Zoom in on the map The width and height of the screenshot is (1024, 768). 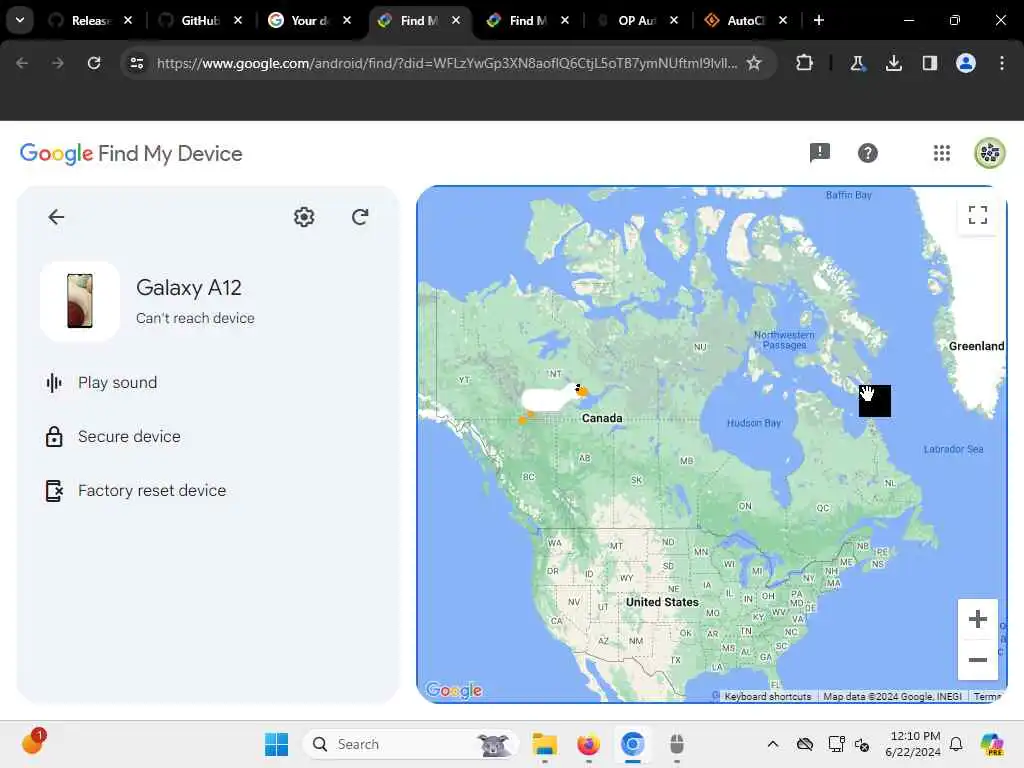point(978,618)
